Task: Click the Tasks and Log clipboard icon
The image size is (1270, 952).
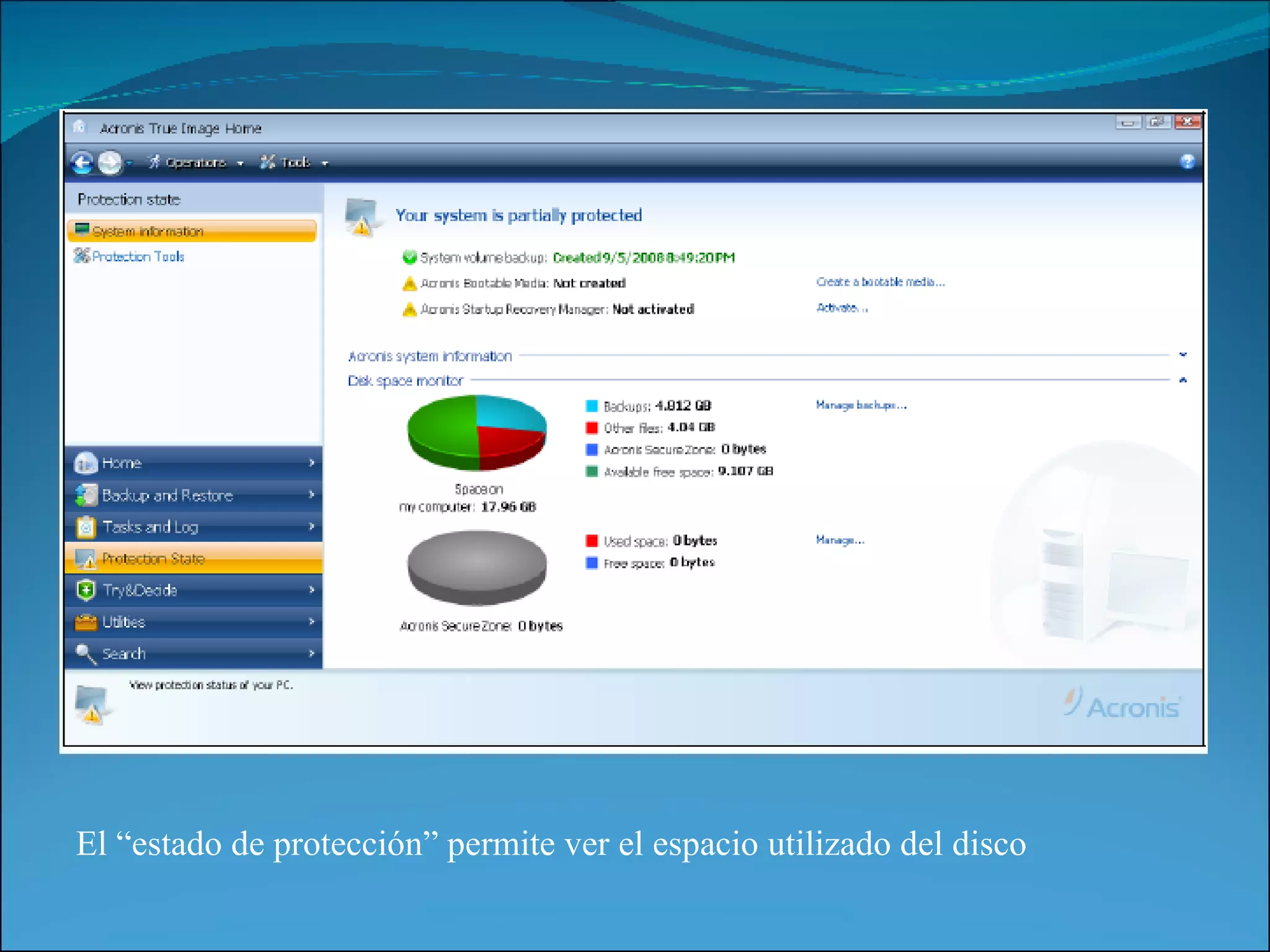Action: pyautogui.click(x=86, y=527)
